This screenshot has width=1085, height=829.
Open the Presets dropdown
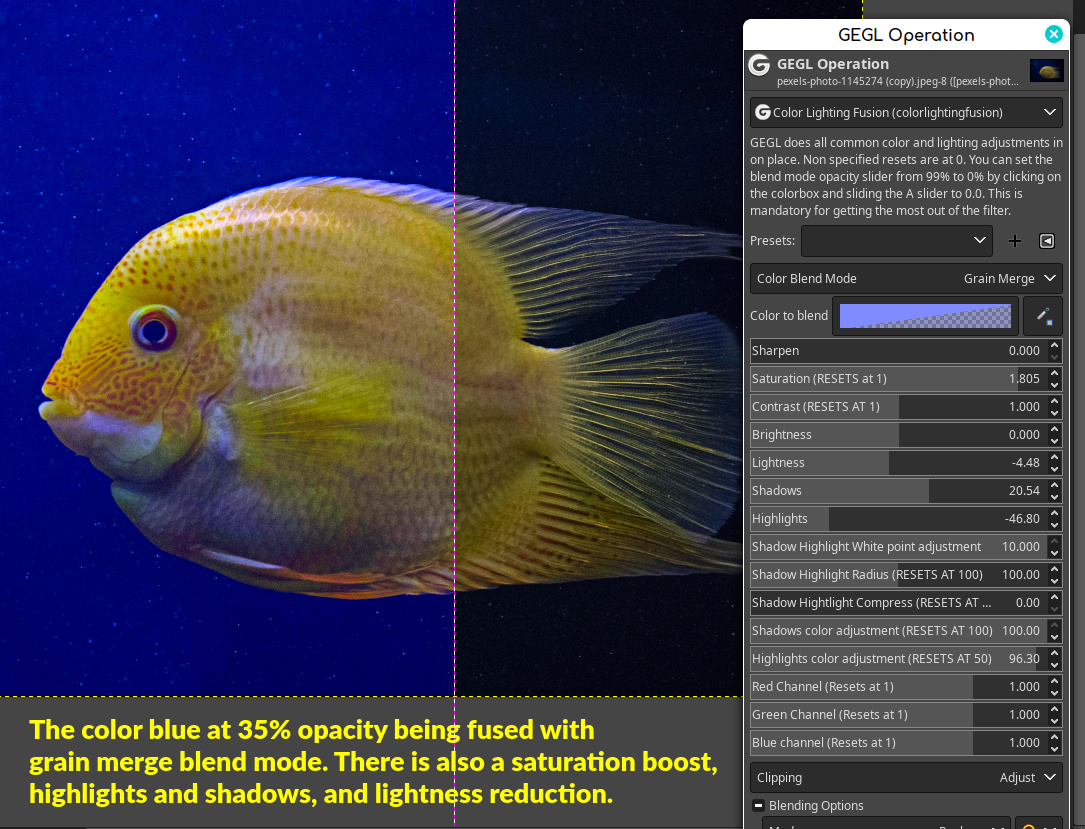click(x=897, y=241)
